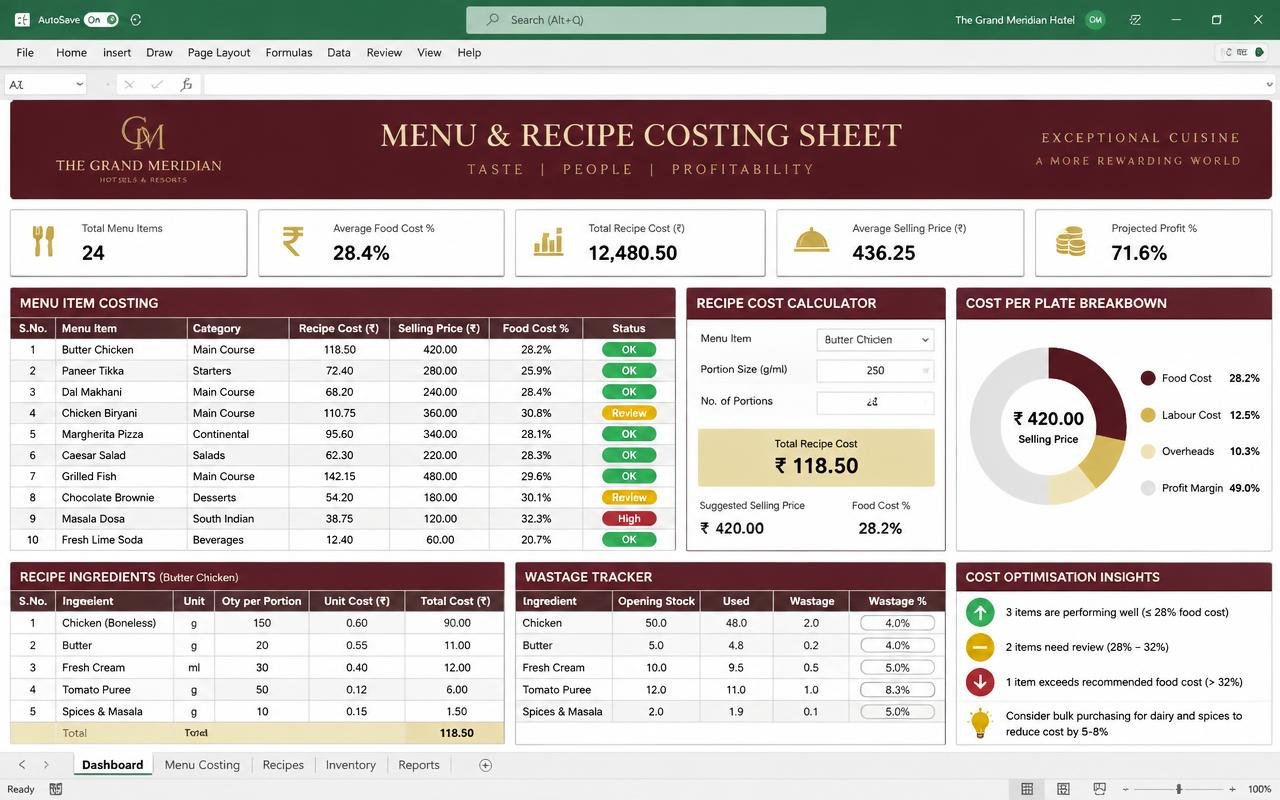Switch to the Formulas ribbon tab
The image size is (1280, 800).
coord(288,52)
